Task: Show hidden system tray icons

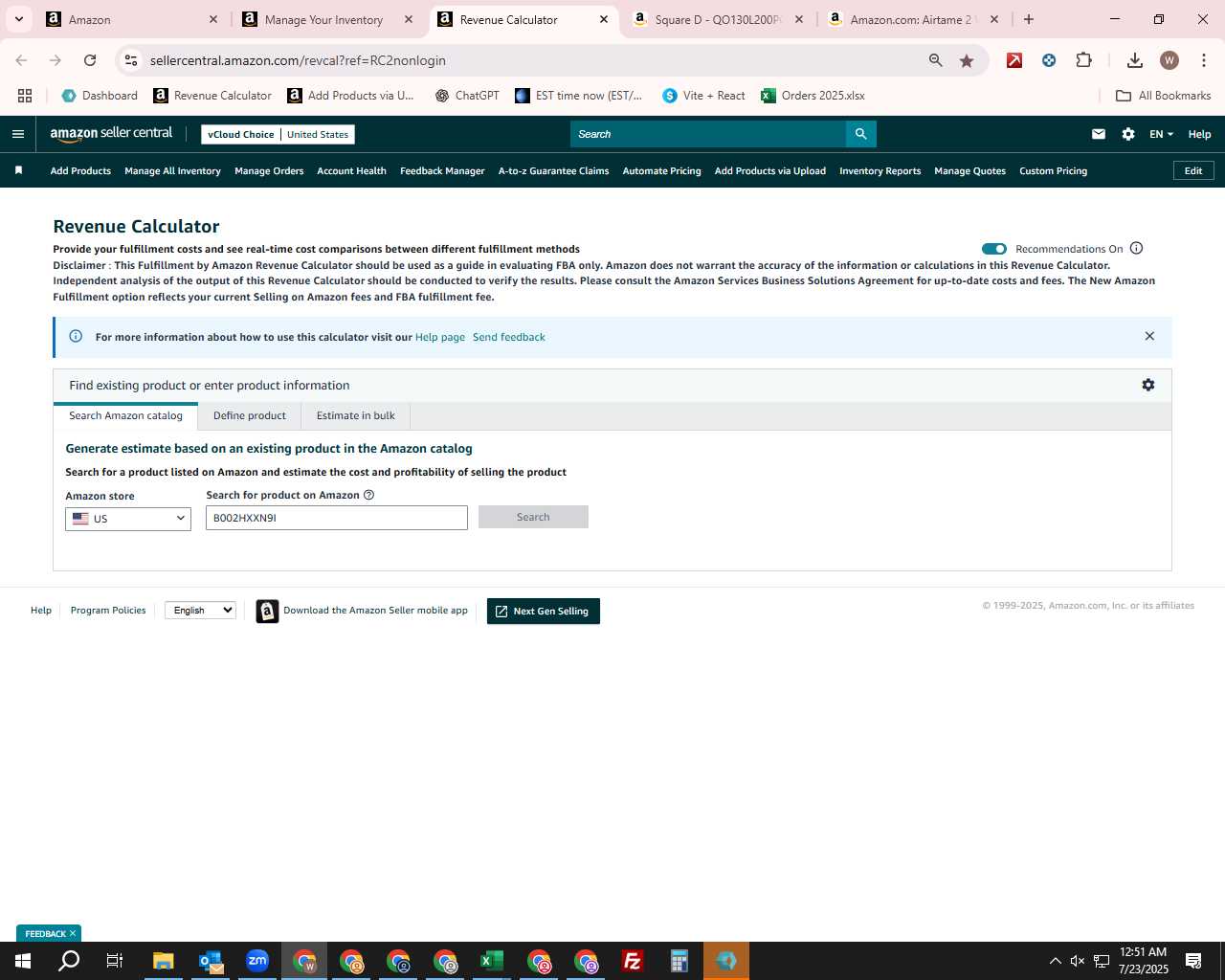Action: tap(1055, 961)
